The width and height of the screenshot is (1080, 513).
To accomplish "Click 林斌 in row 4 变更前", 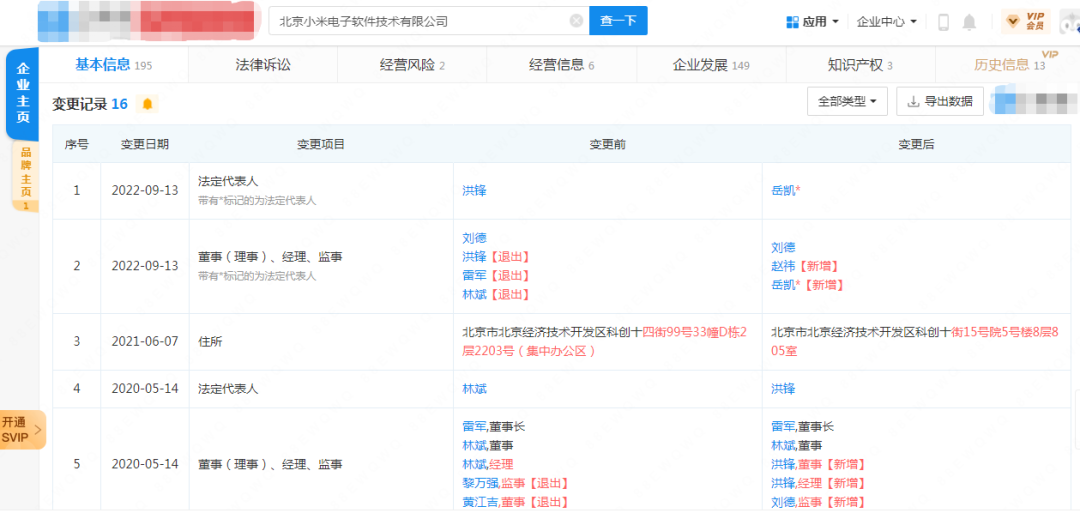I will (474, 389).
